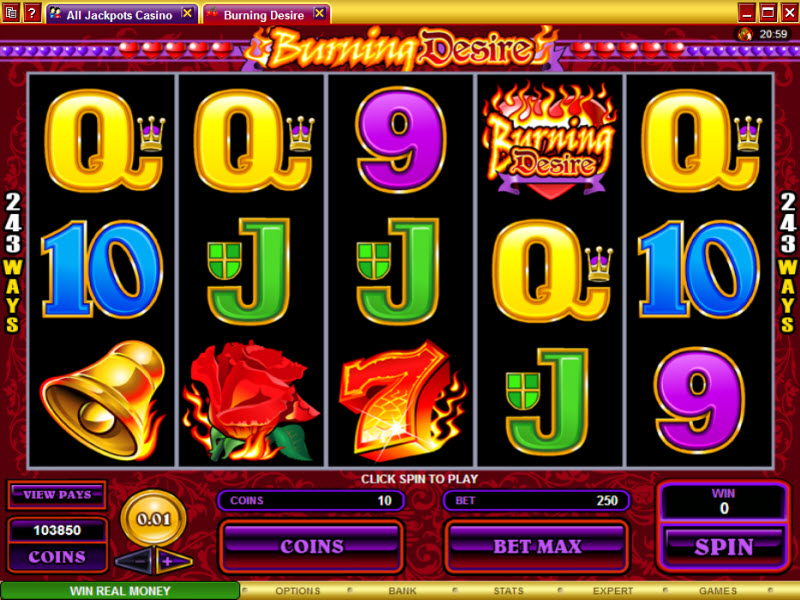Open the help question mark icon
The height and width of the screenshot is (600, 800).
pyautogui.click(x=32, y=12)
